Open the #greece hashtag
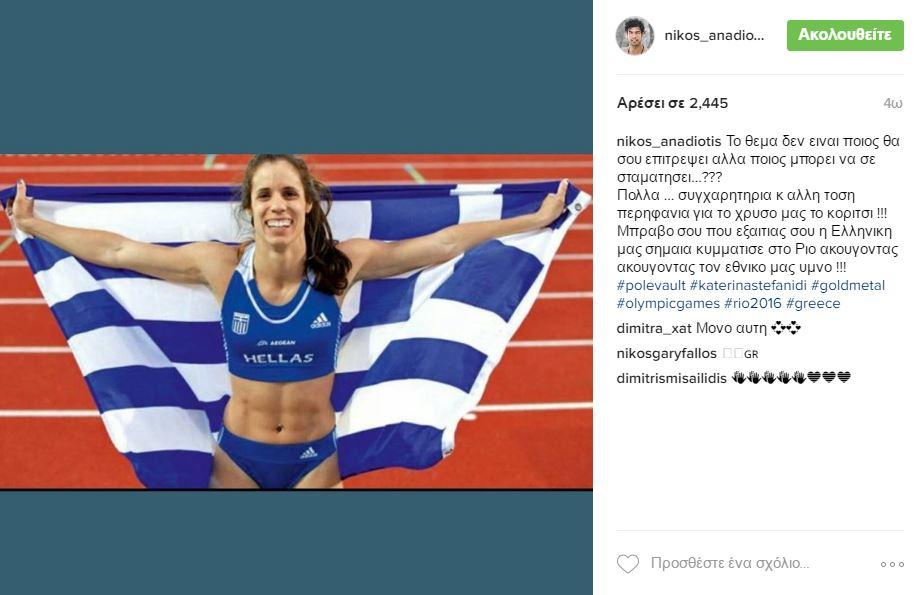Image resolution: width=923 pixels, height=595 pixels. [813, 304]
